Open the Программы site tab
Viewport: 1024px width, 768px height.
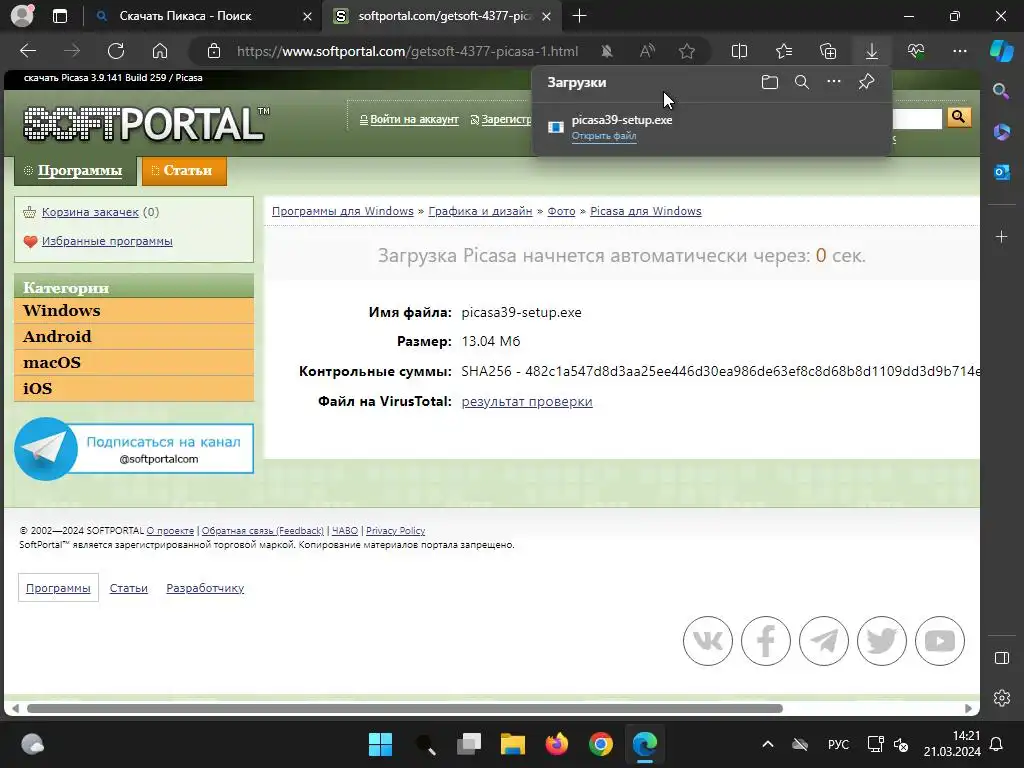(x=74, y=170)
